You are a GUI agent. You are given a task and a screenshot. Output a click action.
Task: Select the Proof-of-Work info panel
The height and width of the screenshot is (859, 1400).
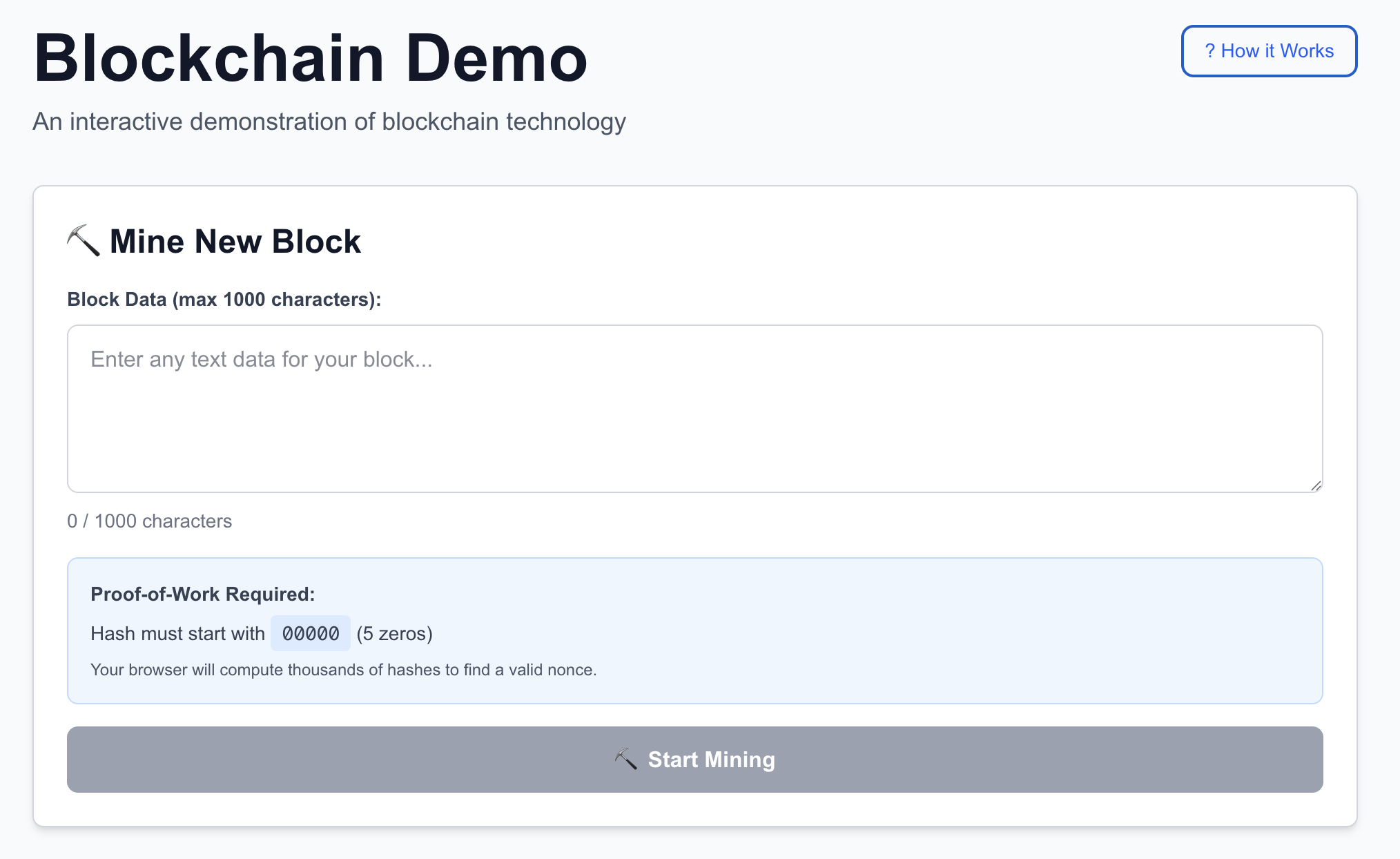coord(694,630)
